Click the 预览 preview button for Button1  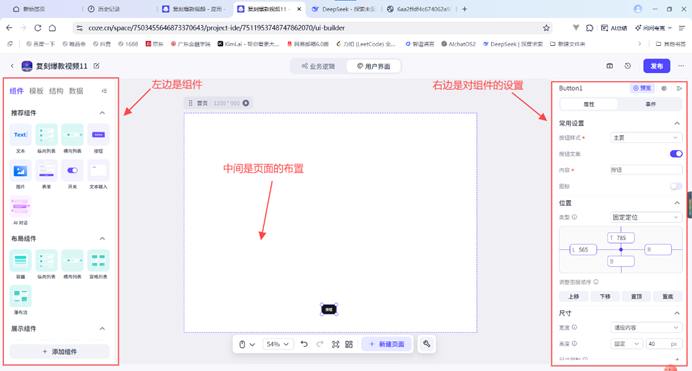(x=642, y=88)
